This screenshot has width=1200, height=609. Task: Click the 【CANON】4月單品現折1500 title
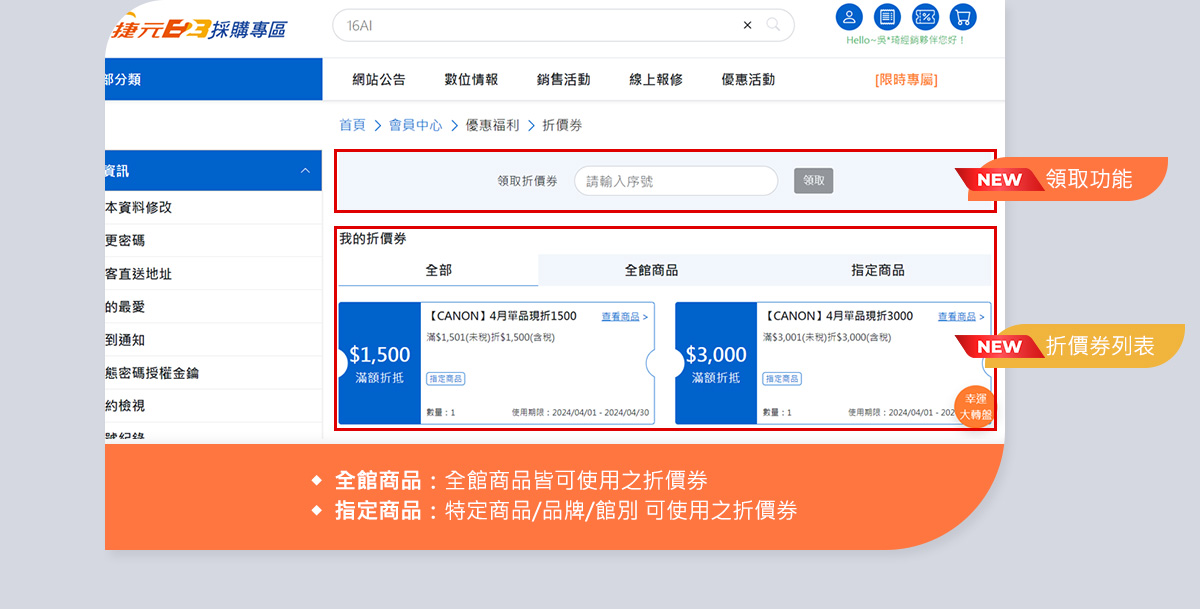[x=501, y=316]
